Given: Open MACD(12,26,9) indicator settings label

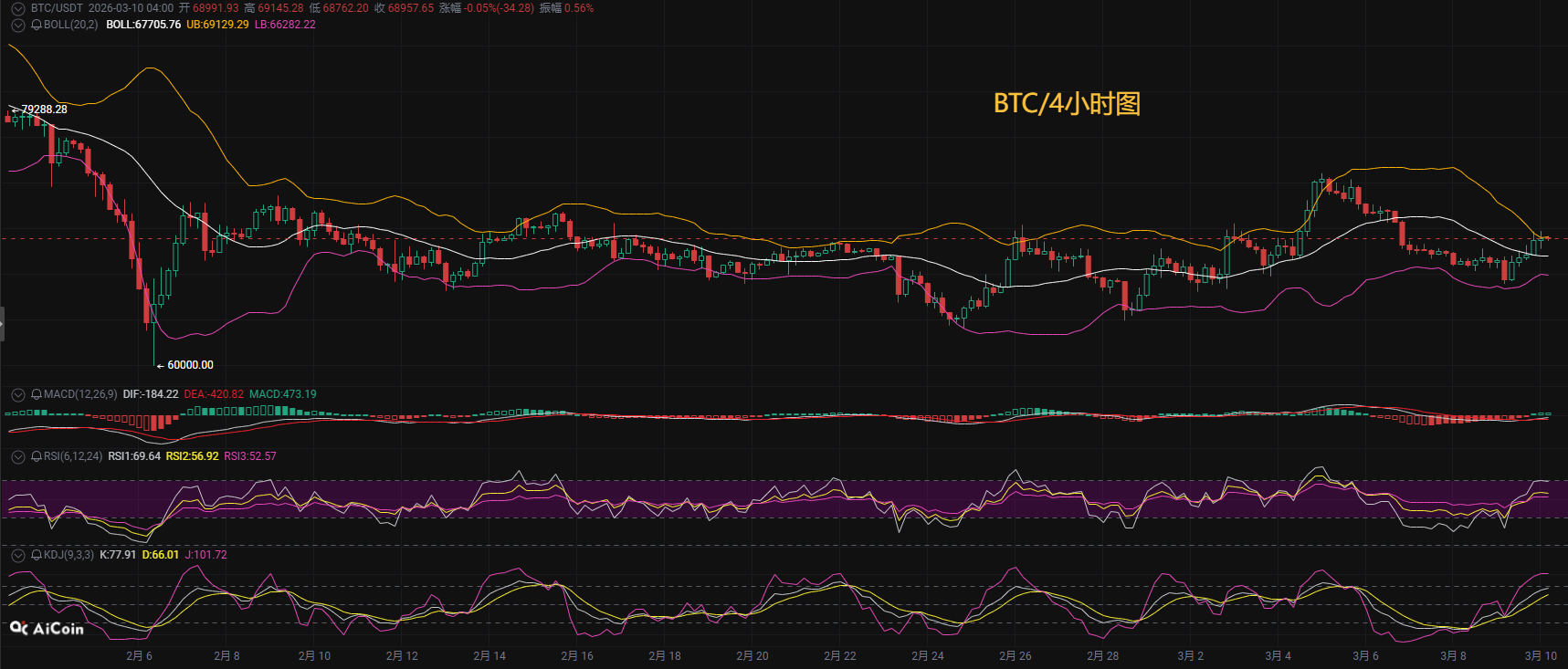Looking at the screenshot, I should (x=80, y=394).
